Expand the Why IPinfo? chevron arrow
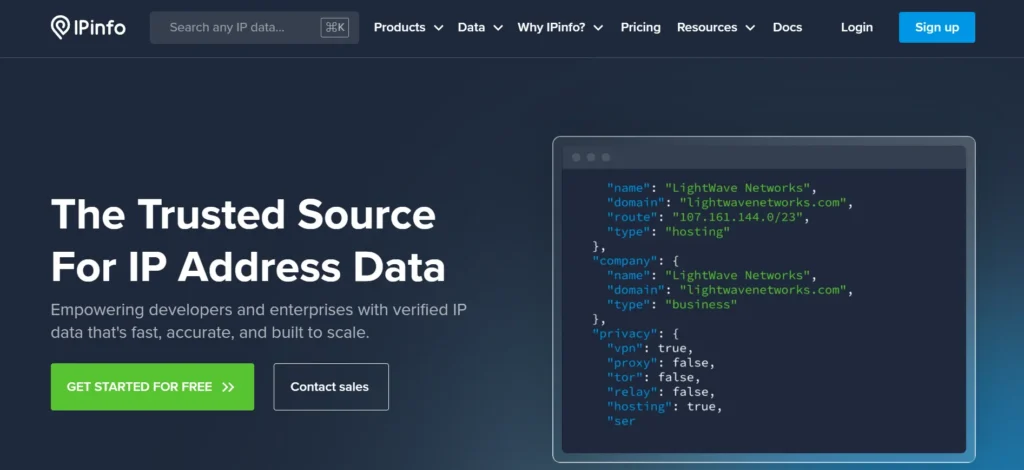This screenshot has width=1024, height=470. coord(598,28)
